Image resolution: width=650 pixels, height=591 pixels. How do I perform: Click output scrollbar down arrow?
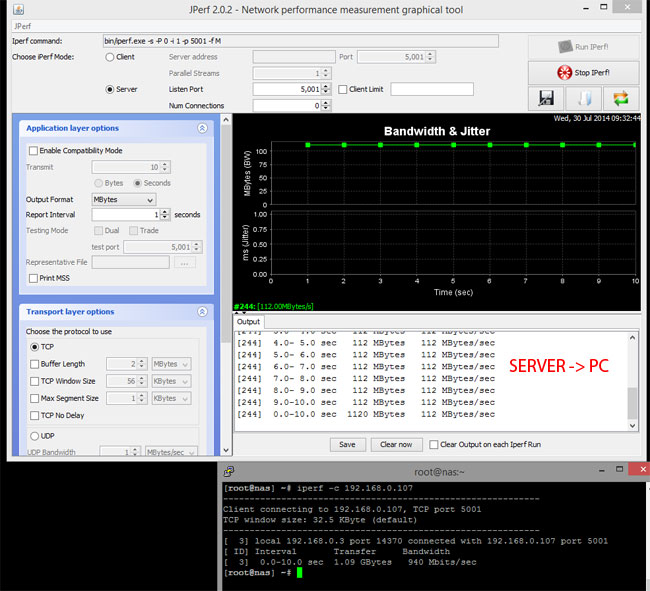[x=632, y=425]
